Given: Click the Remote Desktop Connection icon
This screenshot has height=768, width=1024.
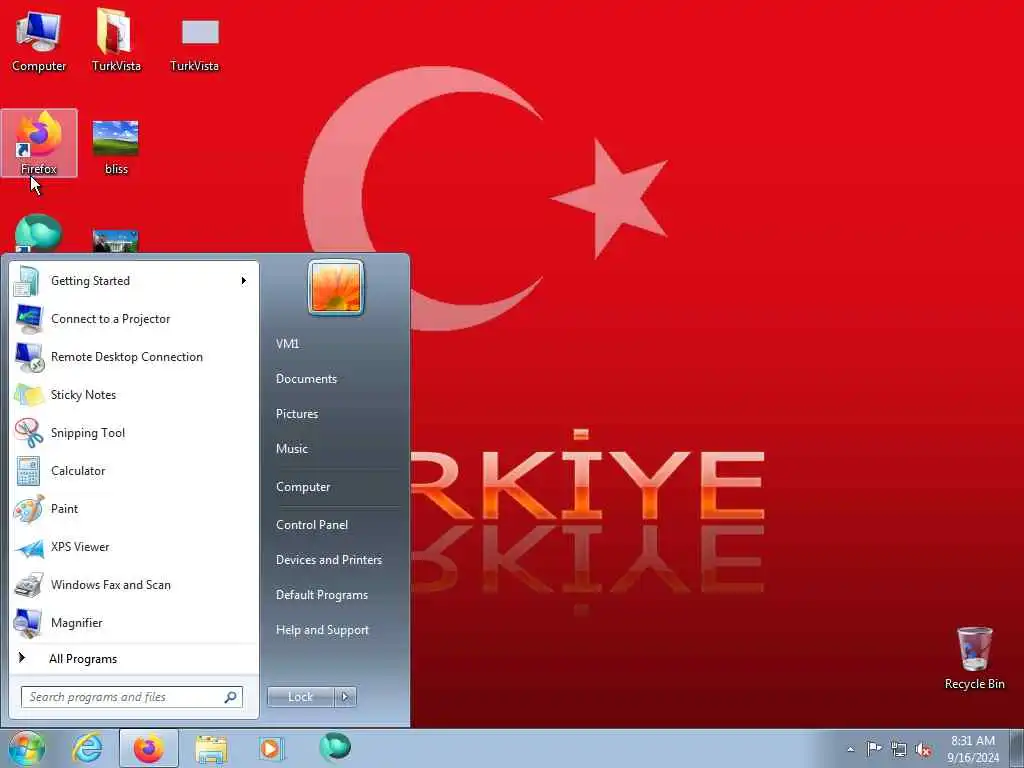Looking at the screenshot, I should 29,357.
